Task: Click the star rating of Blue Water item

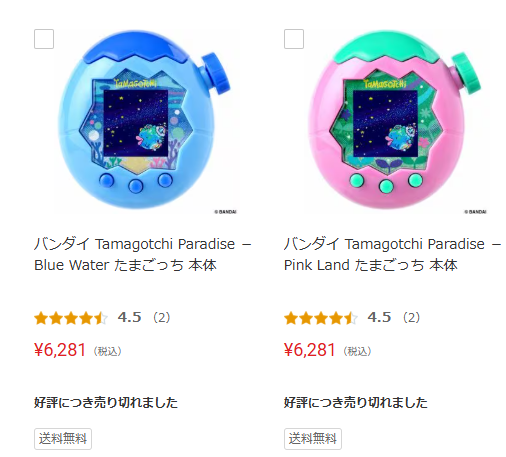Action: 71,318
